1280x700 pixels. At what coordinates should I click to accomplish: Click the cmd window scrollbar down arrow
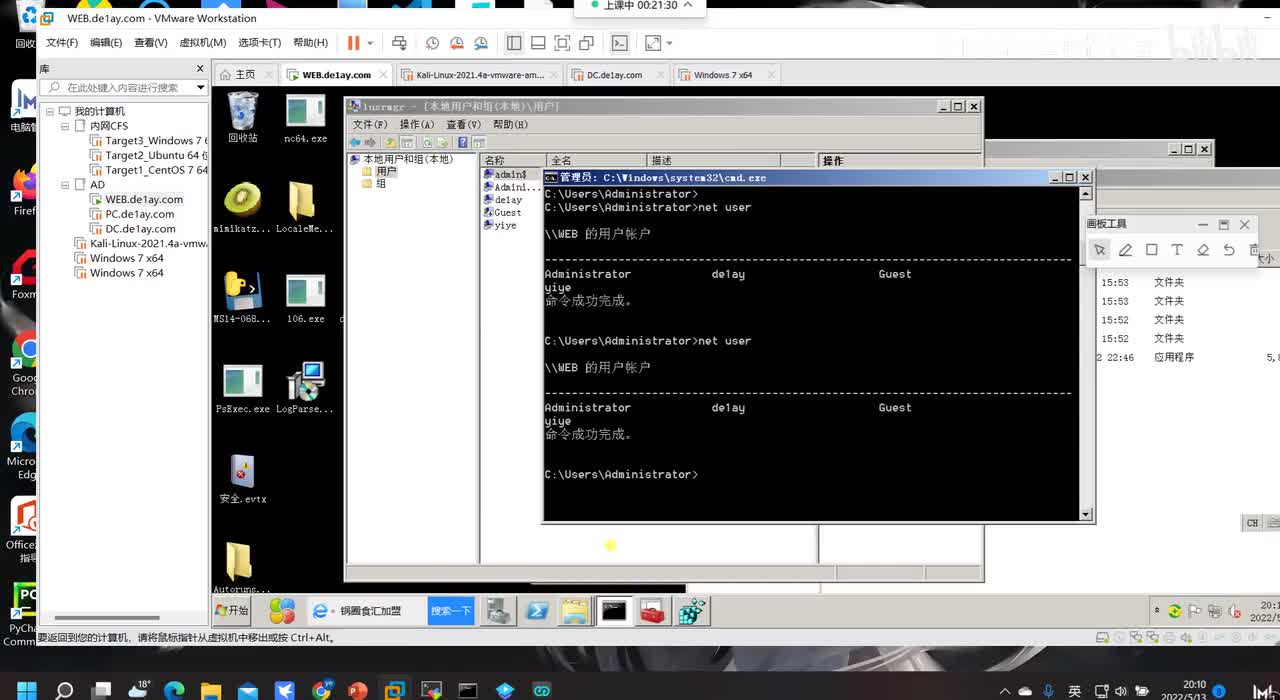point(1086,514)
